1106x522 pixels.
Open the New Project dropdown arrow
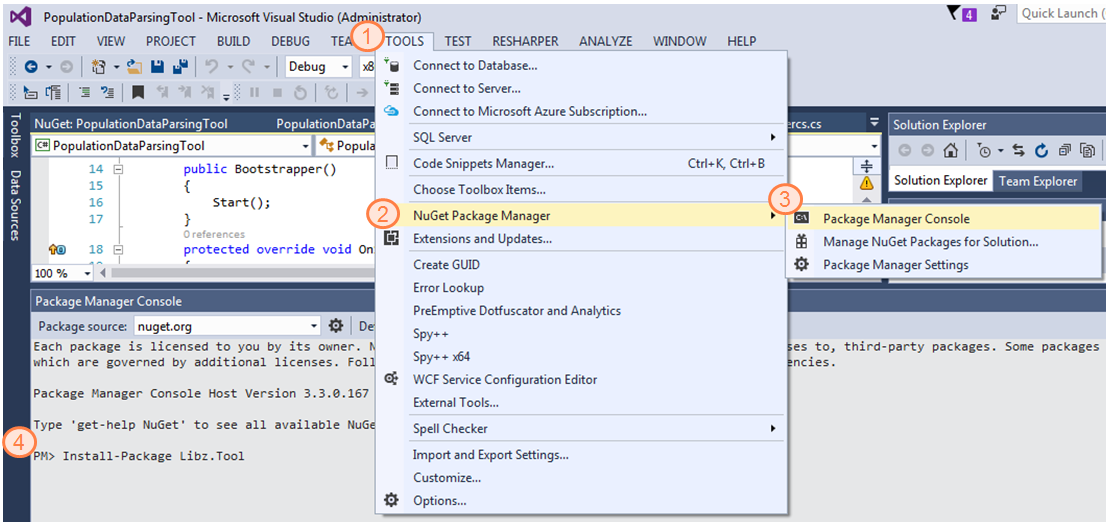(116, 67)
